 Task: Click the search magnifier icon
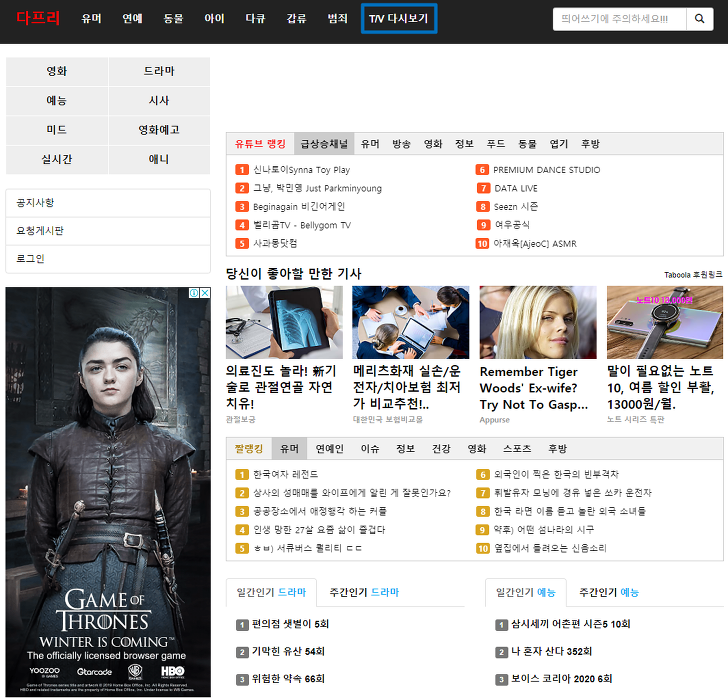tap(699, 19)
